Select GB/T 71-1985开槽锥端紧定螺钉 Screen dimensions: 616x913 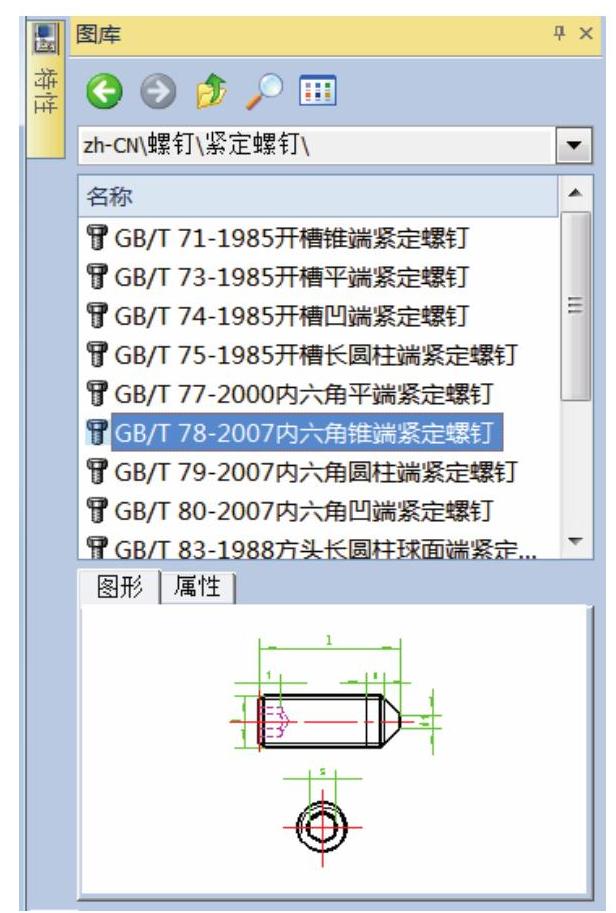pos(292,238)
